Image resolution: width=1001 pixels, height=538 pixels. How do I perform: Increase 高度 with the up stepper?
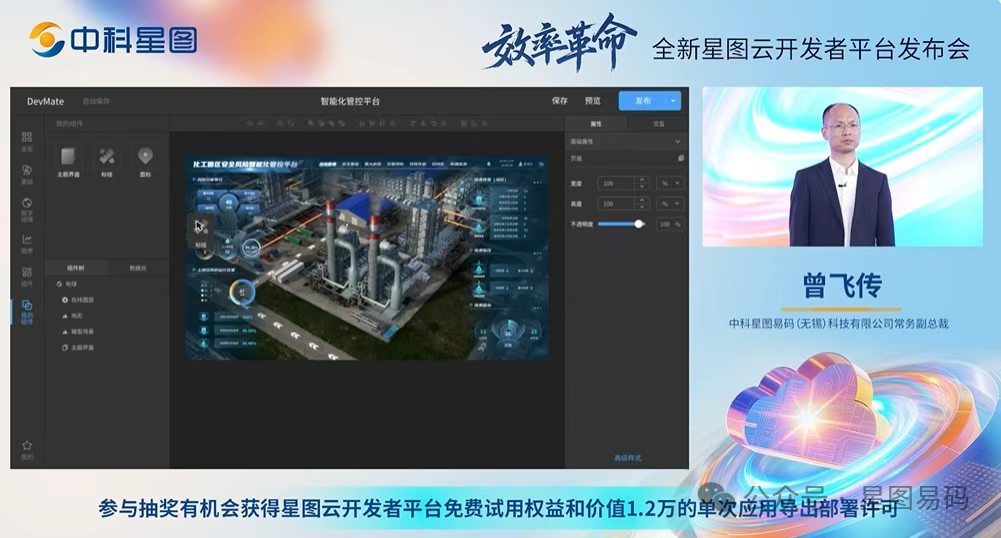coord(642,200)
